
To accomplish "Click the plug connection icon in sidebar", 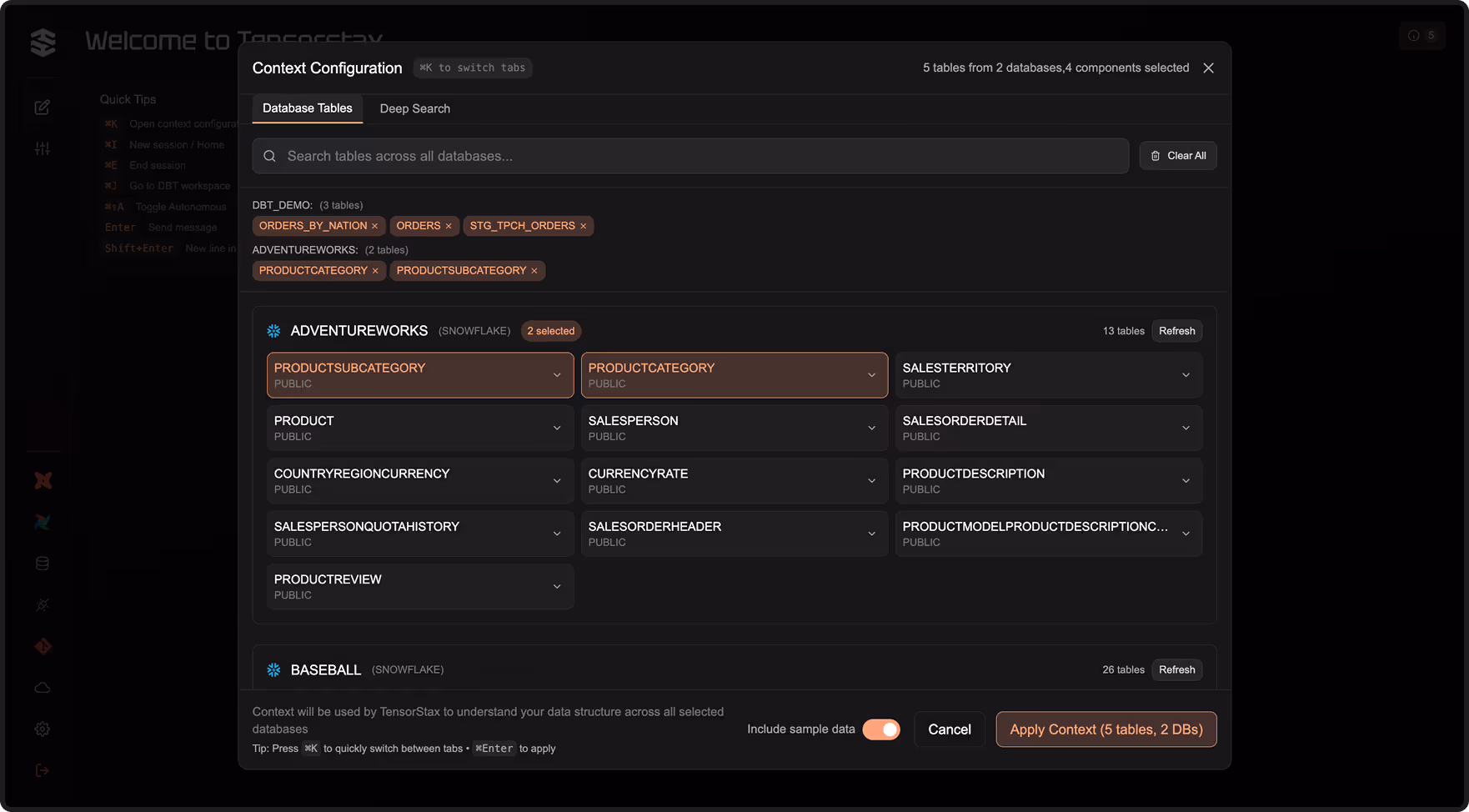I will pyautogui.click(x=43, y=605).
